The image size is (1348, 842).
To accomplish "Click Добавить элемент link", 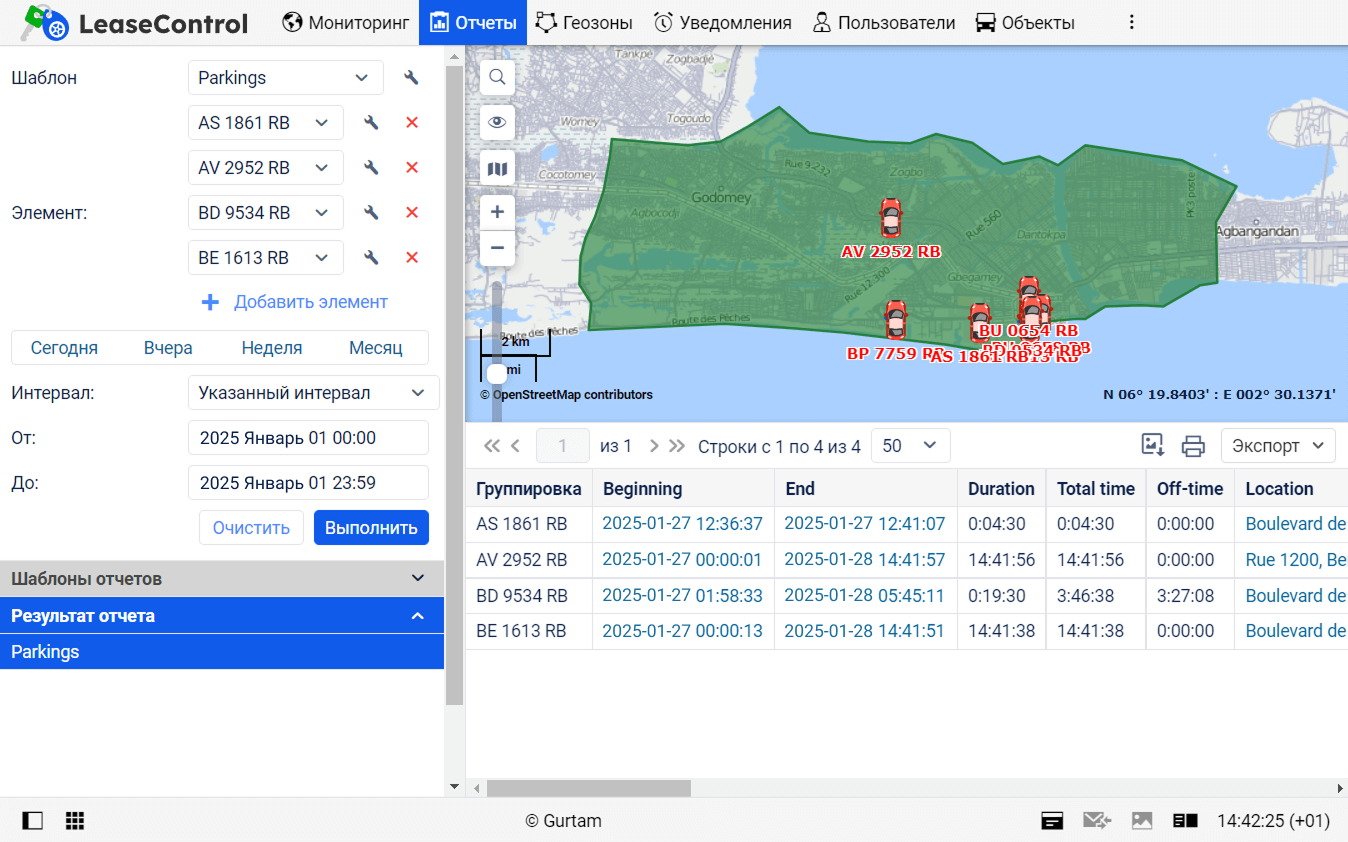I will [x=294, y=302].
